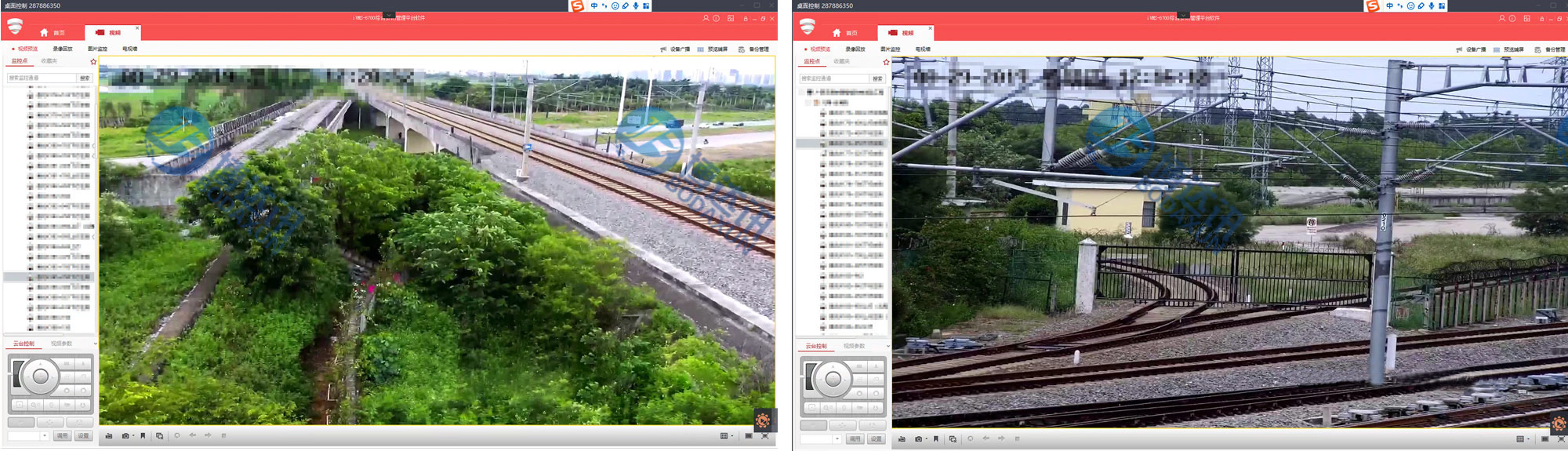The width and height of the screenshot is (1568, 451).
Task: Select 监控点 tab in left window
Action: pos(20,60)
